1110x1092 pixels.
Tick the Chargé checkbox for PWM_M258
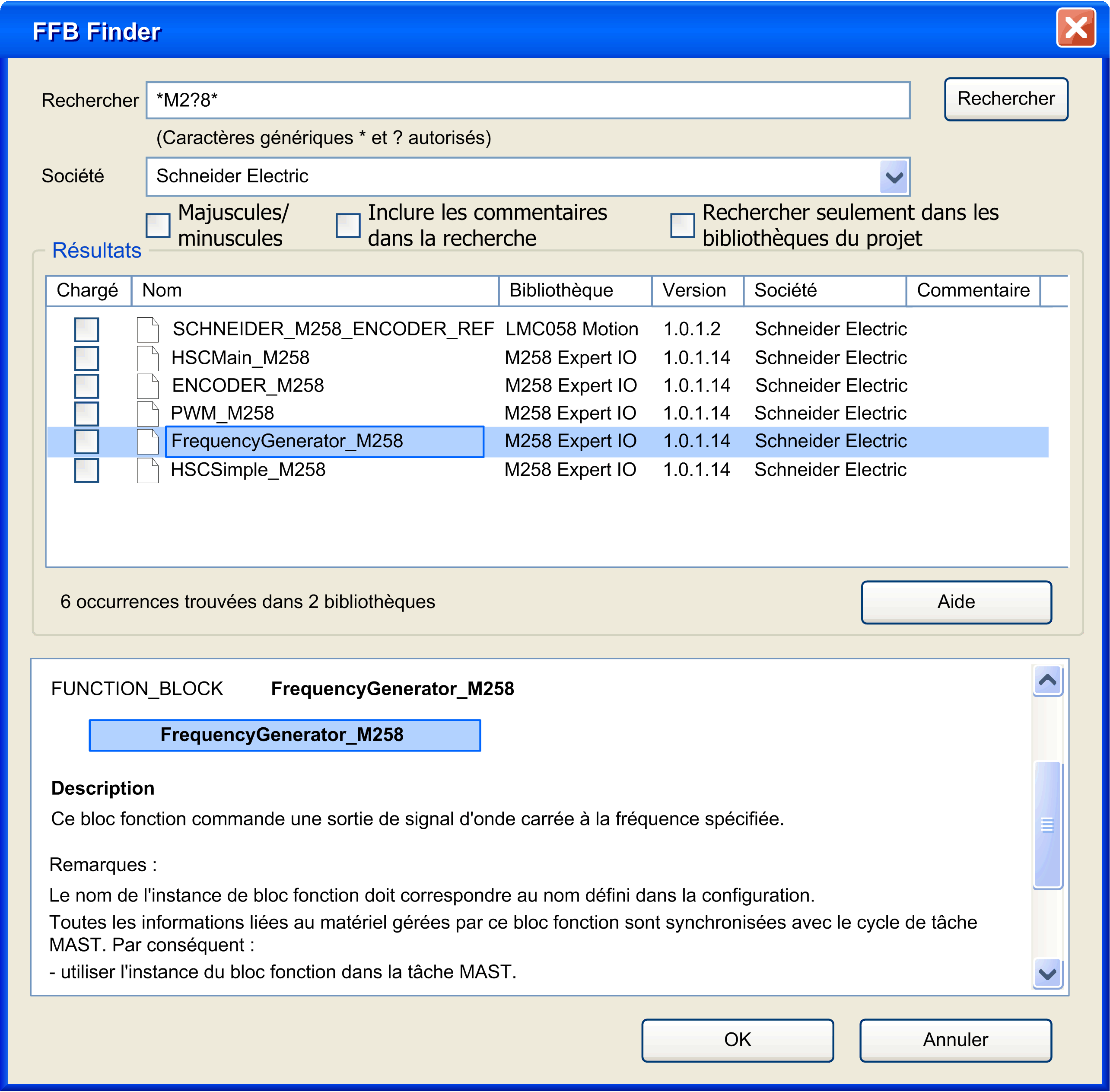pyautogui.click(x=86, y=414)
